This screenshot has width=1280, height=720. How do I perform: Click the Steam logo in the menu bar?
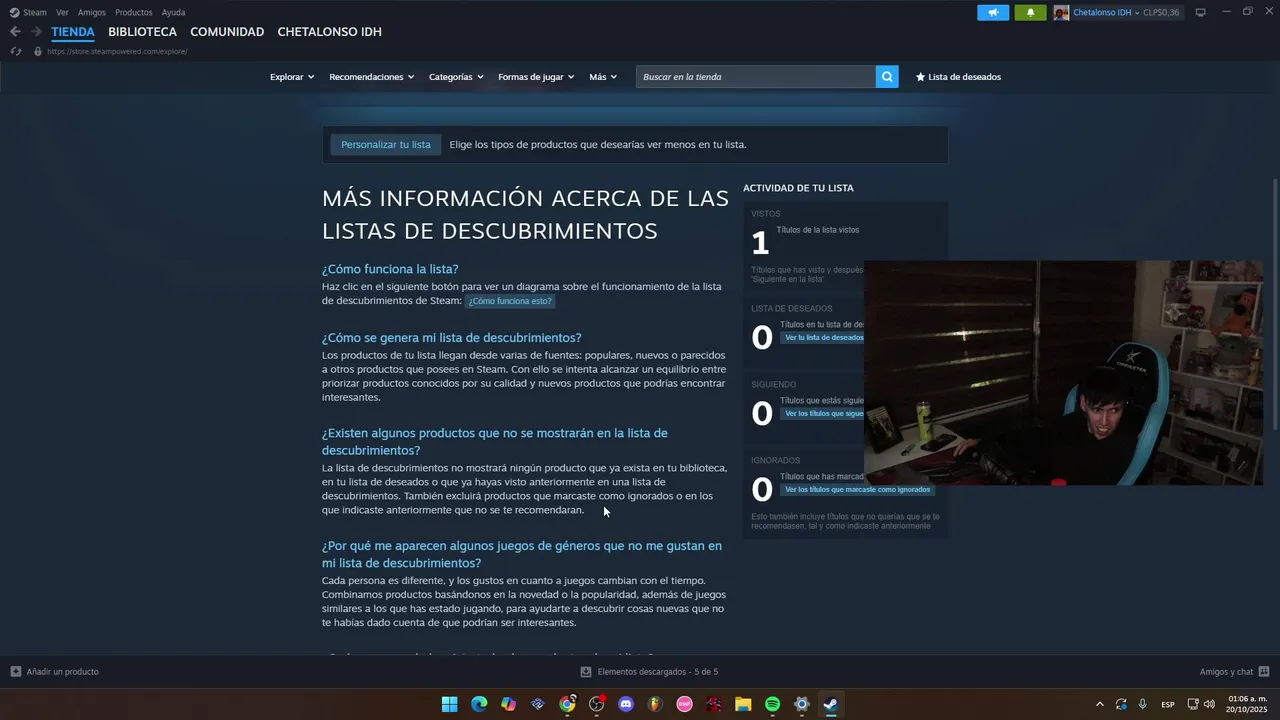tap(14, 12)
